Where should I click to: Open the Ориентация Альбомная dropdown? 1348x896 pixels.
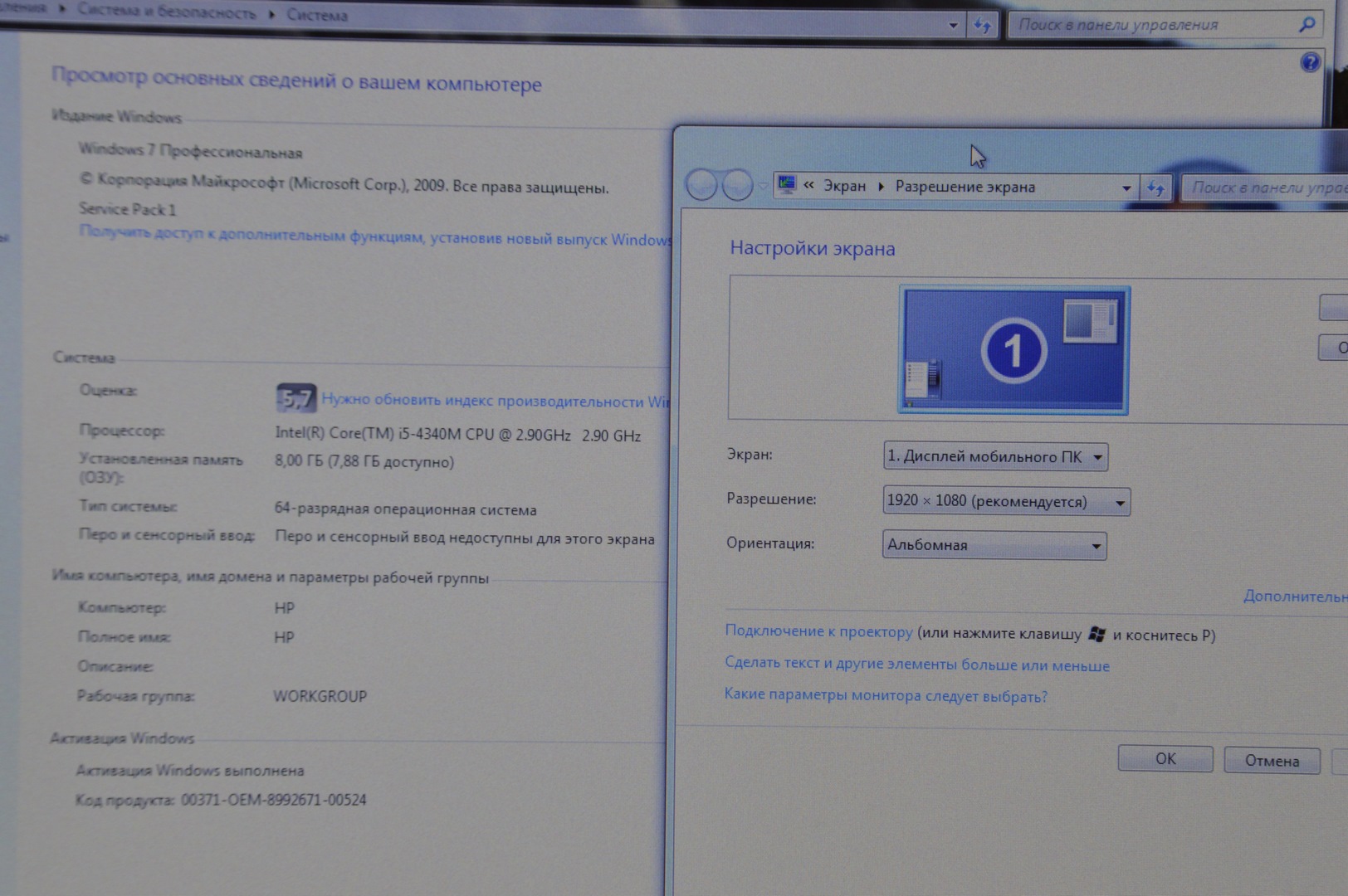click(x=994, y=545)
